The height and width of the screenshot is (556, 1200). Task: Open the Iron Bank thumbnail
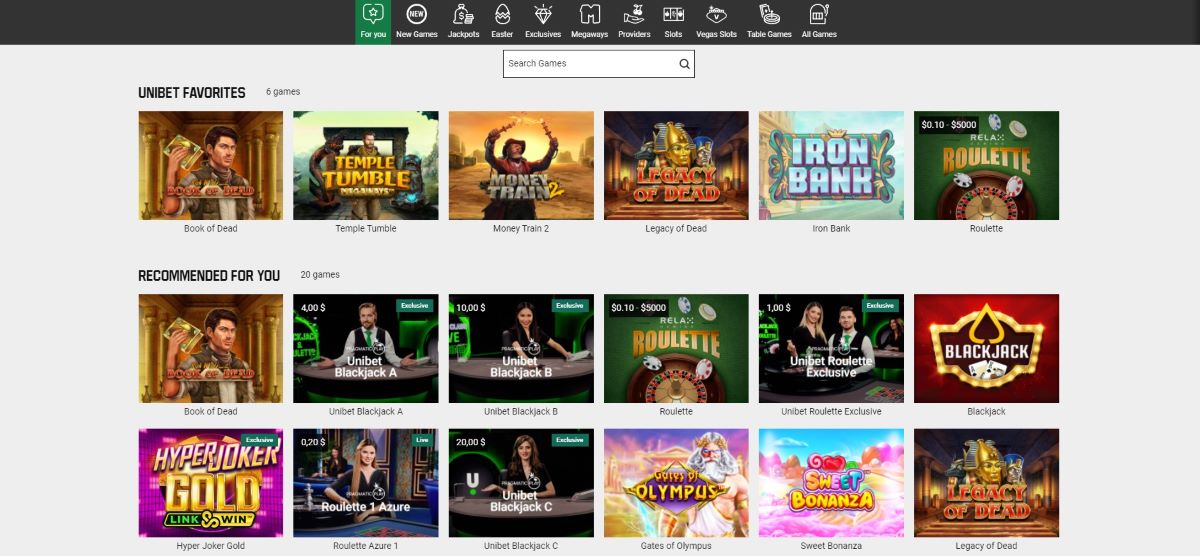(x=831, y=165)
